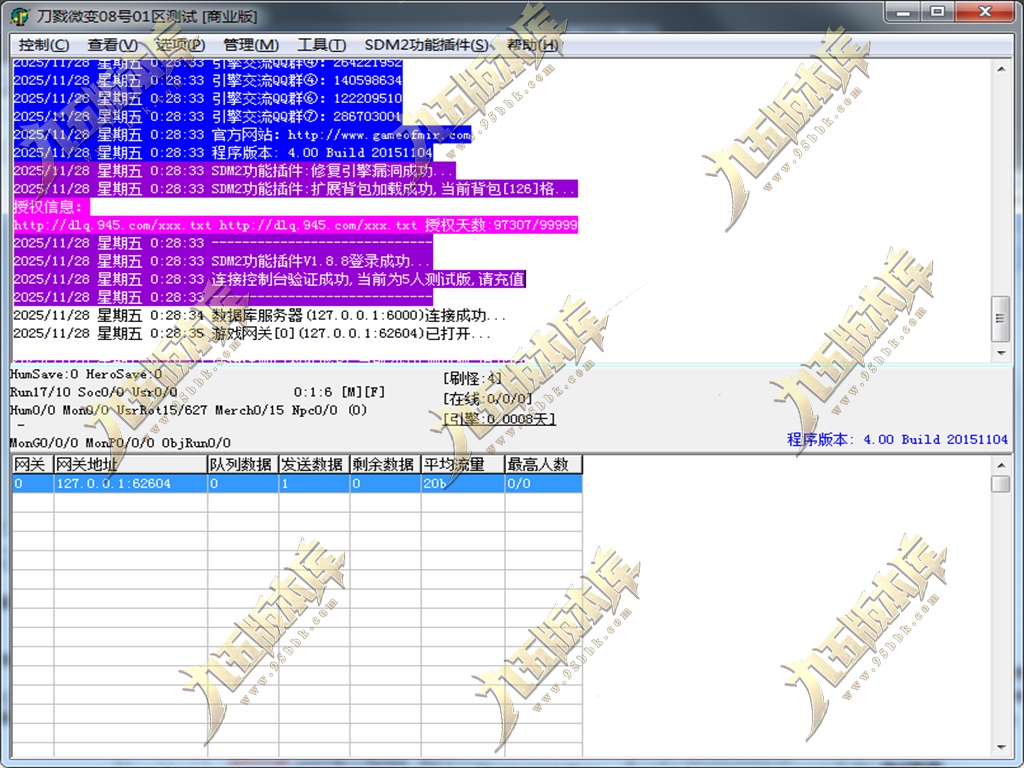The width and height of the screenshot is (1024, 768).
Task: Open the SDM2功能插件(S) menu
Action: click(x=426, y=45)
